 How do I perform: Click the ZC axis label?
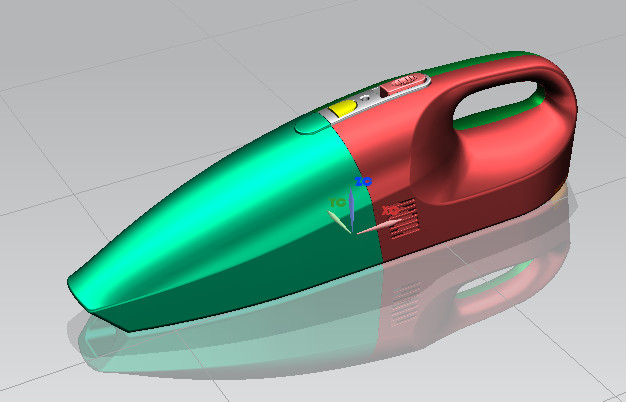click(363, 182)
